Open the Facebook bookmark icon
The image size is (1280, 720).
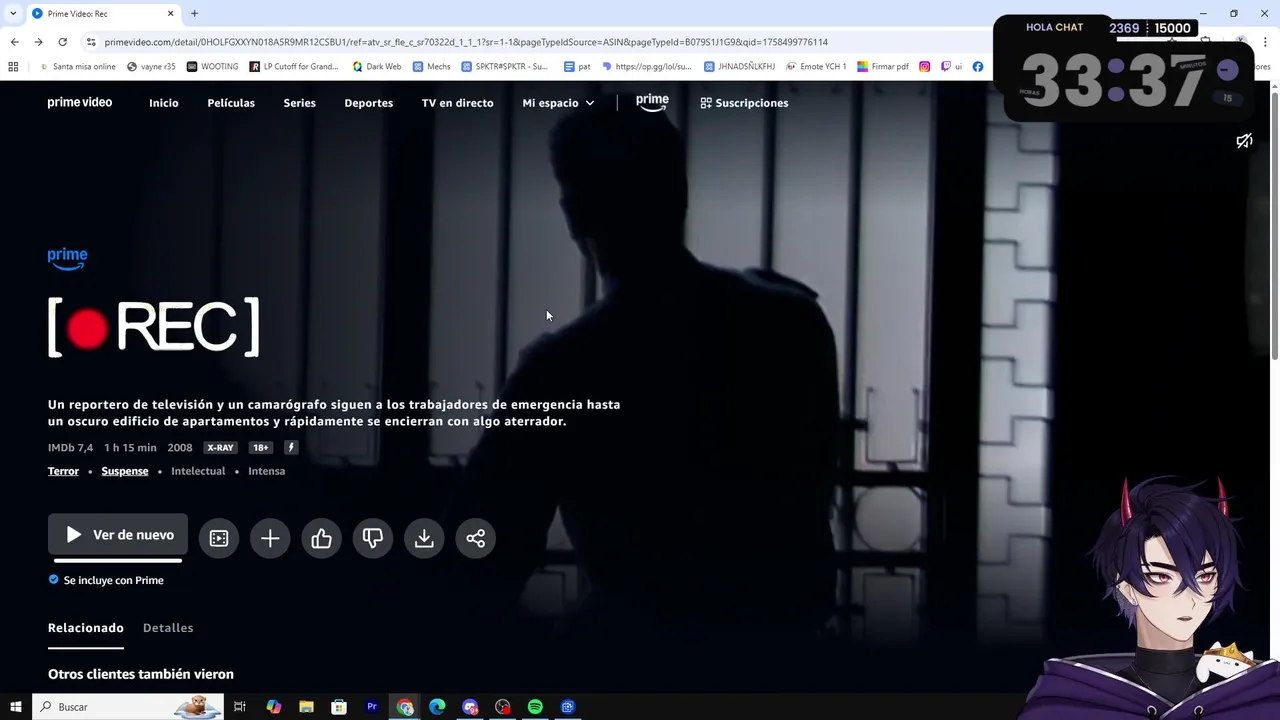point(978,67)
